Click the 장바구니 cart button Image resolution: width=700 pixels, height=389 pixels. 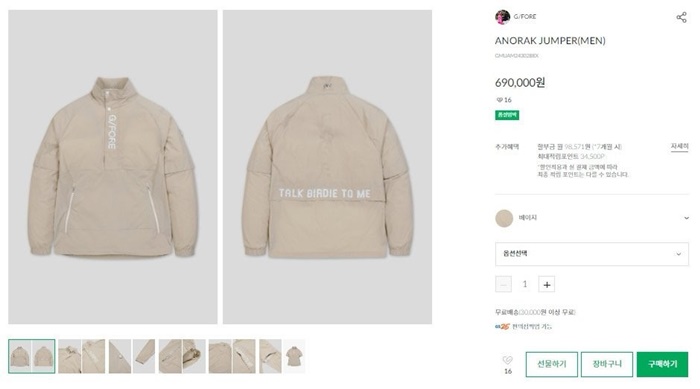[607, 364]
